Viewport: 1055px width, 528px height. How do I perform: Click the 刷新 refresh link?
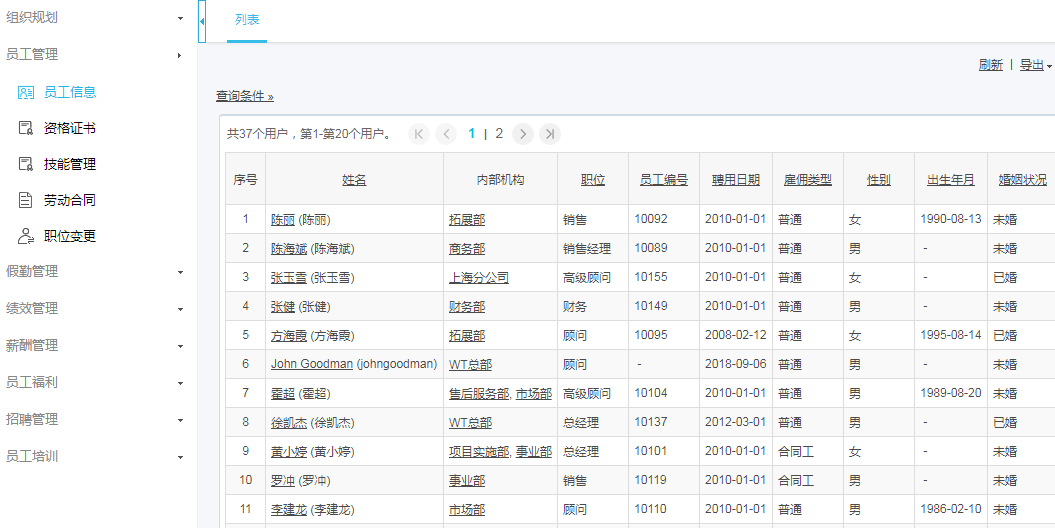(x=990, y=65)
